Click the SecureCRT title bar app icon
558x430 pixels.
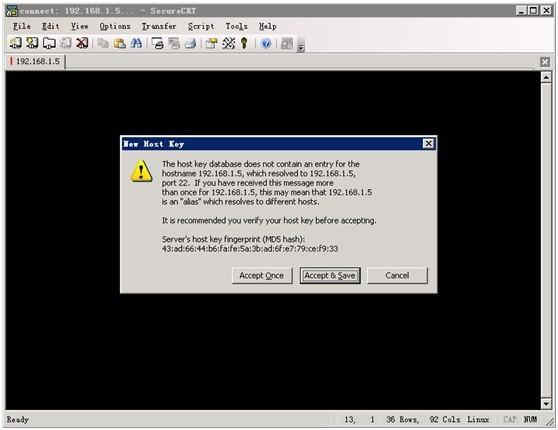(12, 11)
